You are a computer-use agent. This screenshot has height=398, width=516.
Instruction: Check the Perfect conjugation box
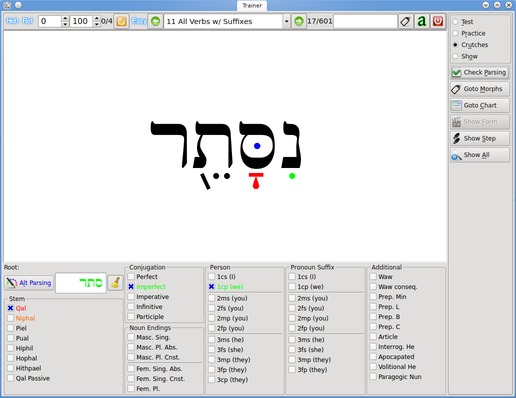[x=131, y=277]
